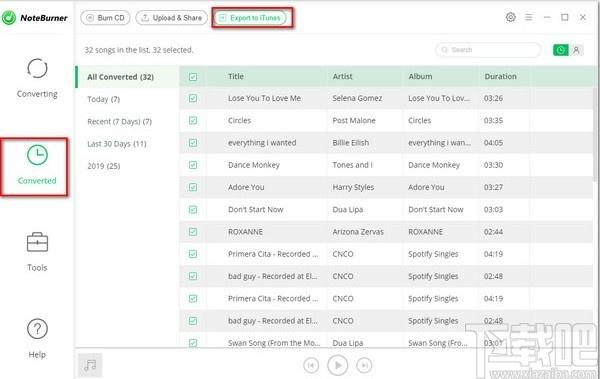
Task: Open the settings gear
Action: click(x=510, y=17)
